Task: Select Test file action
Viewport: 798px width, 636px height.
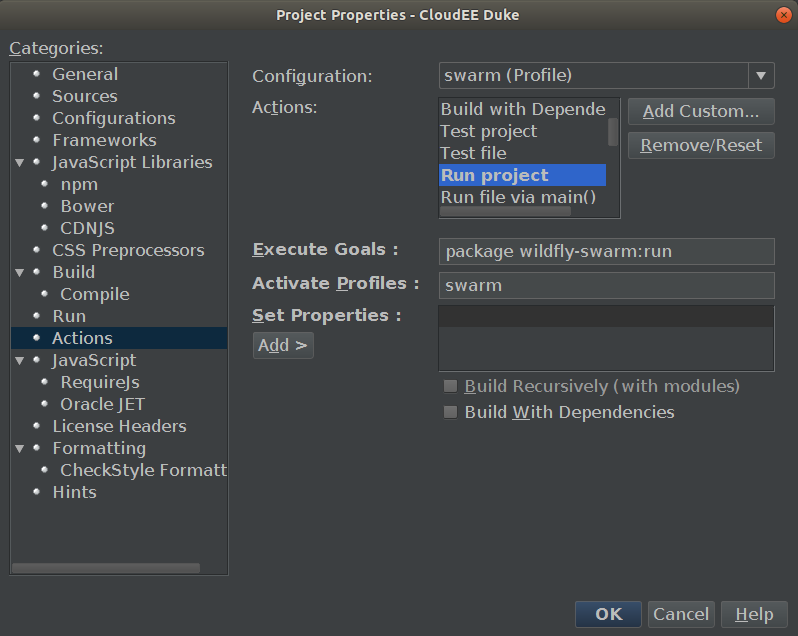Action: (473, 153)
